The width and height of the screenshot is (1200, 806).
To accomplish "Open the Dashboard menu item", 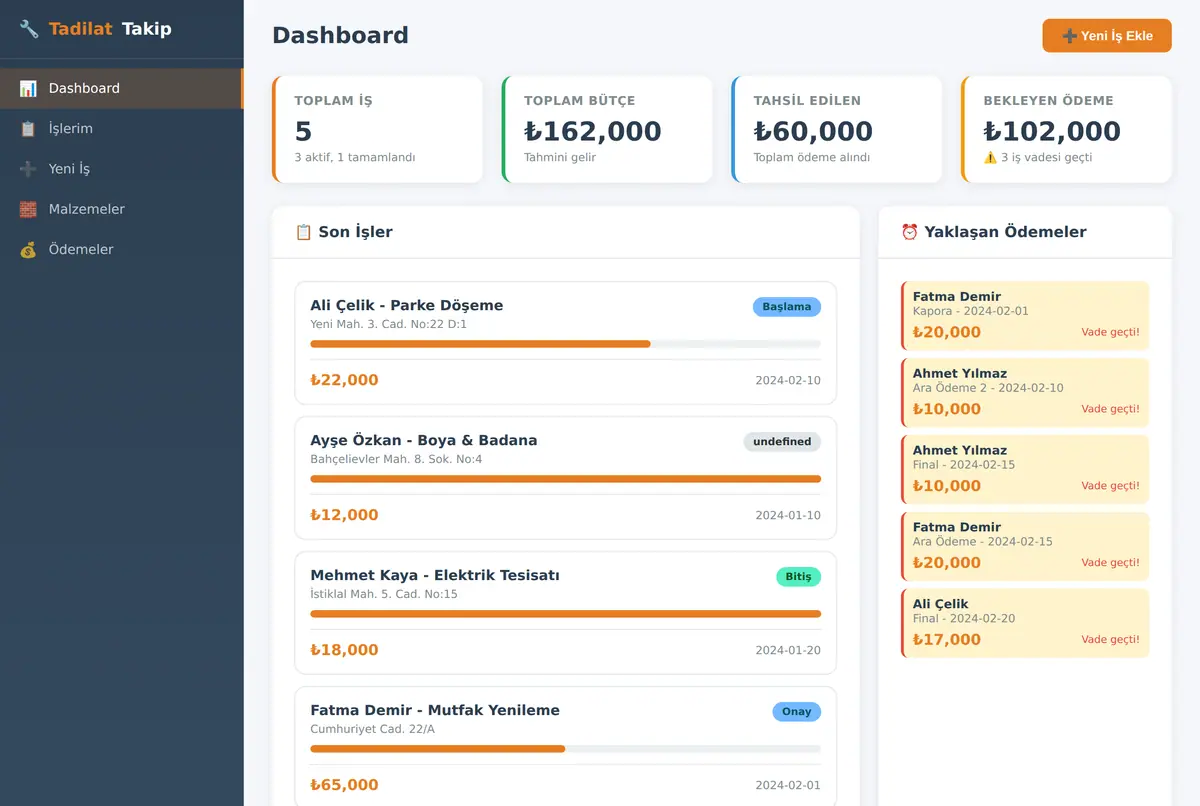I will pos(121,88).
